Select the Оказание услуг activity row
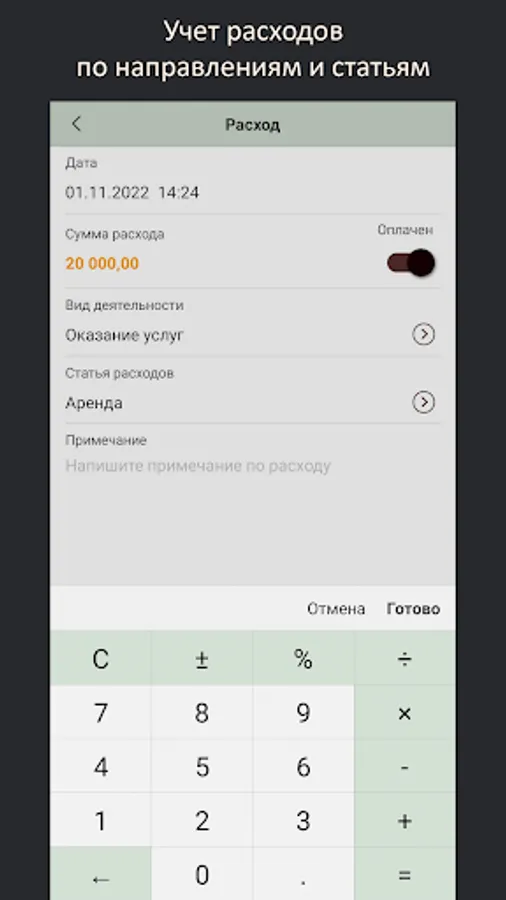 [252, 323]
